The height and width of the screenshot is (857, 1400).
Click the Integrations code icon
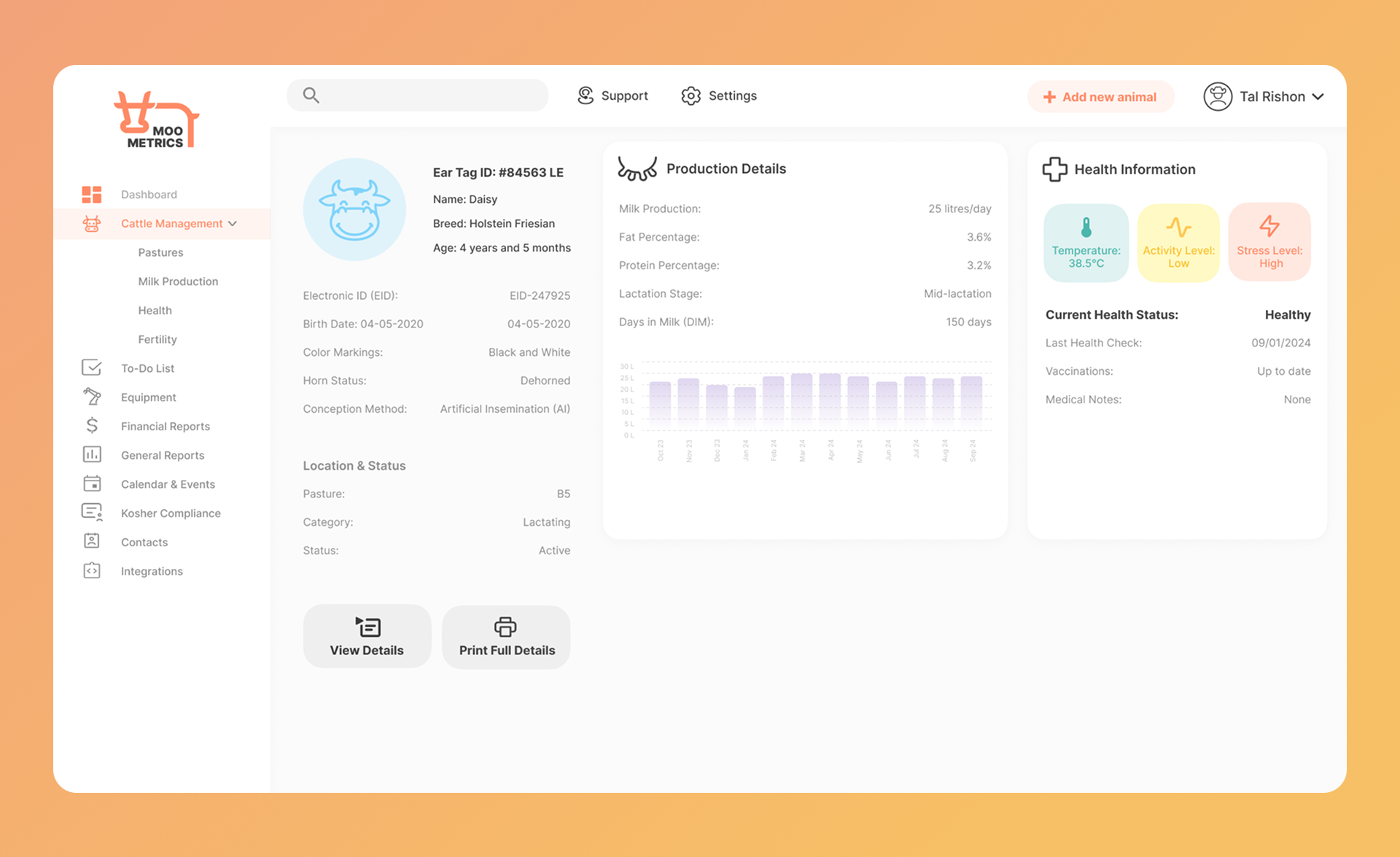tap(91, 570)
